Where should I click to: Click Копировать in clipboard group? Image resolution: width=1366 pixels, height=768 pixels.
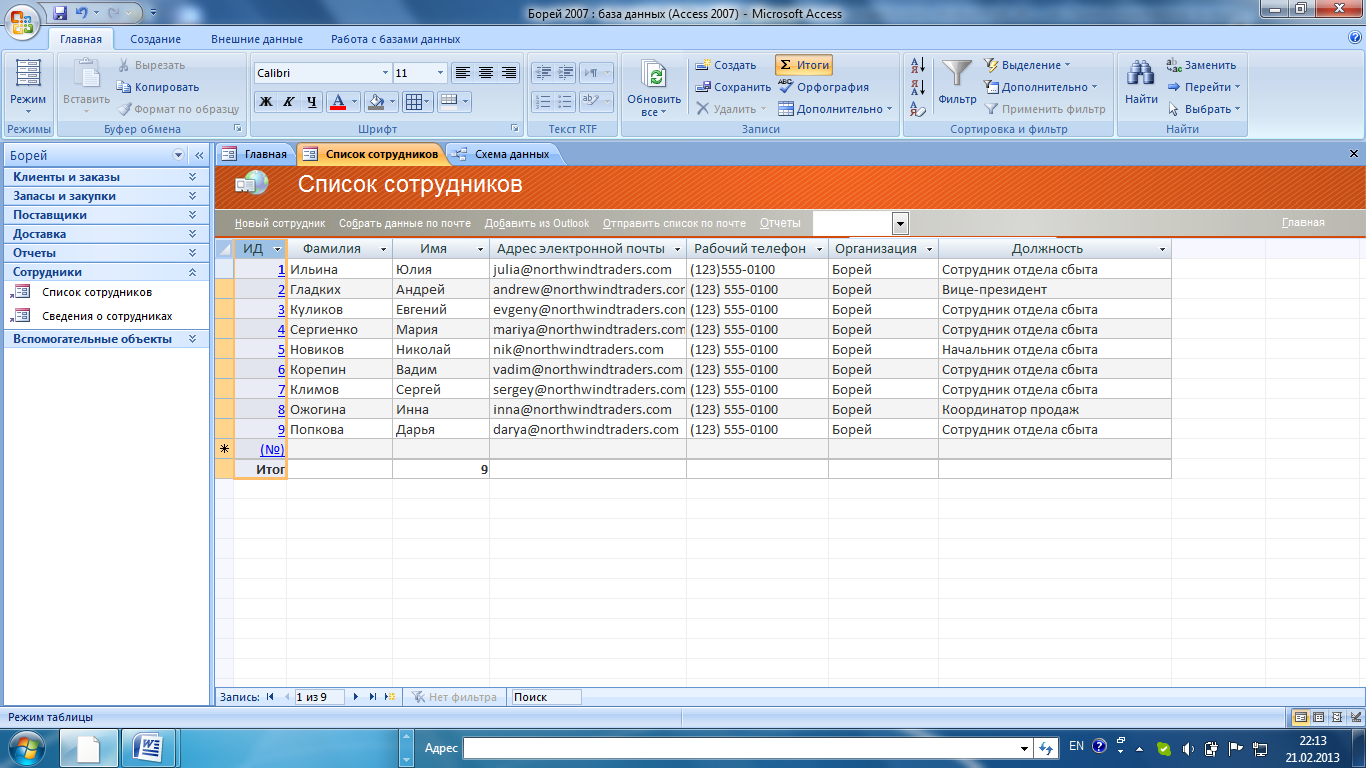click(158, 87)
